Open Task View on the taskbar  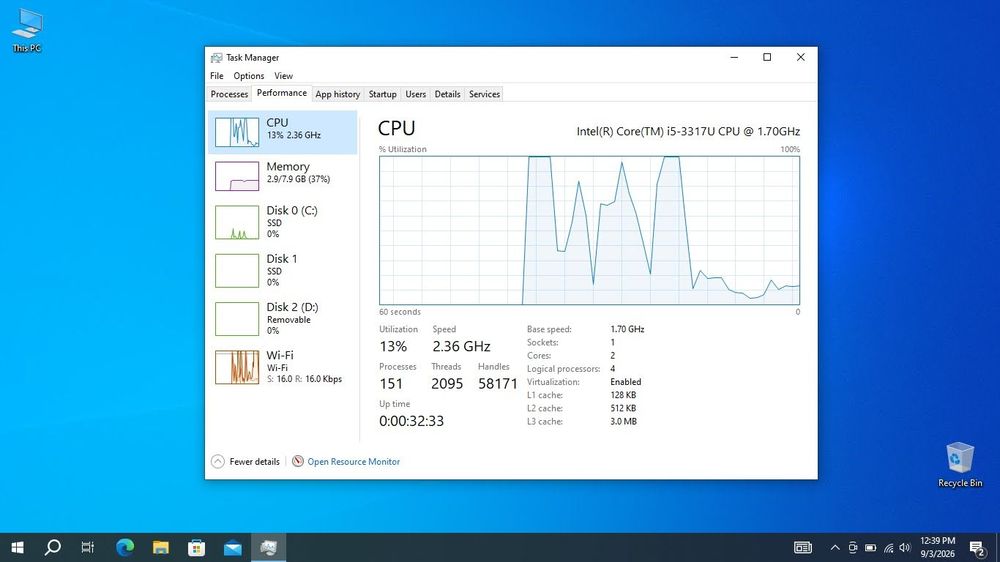pos(87,547)
